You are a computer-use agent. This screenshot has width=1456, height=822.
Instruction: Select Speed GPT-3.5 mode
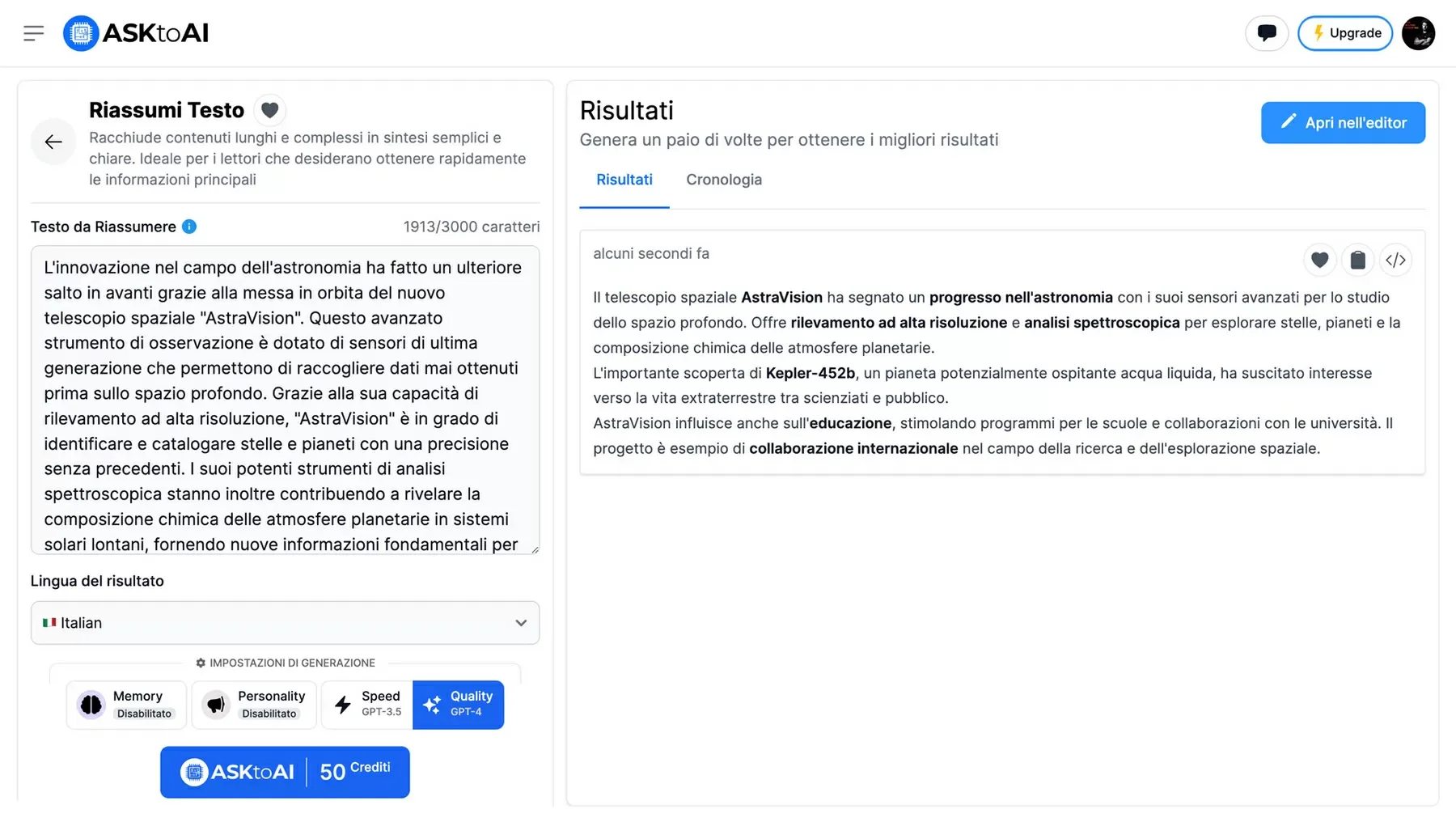point(367,705)
